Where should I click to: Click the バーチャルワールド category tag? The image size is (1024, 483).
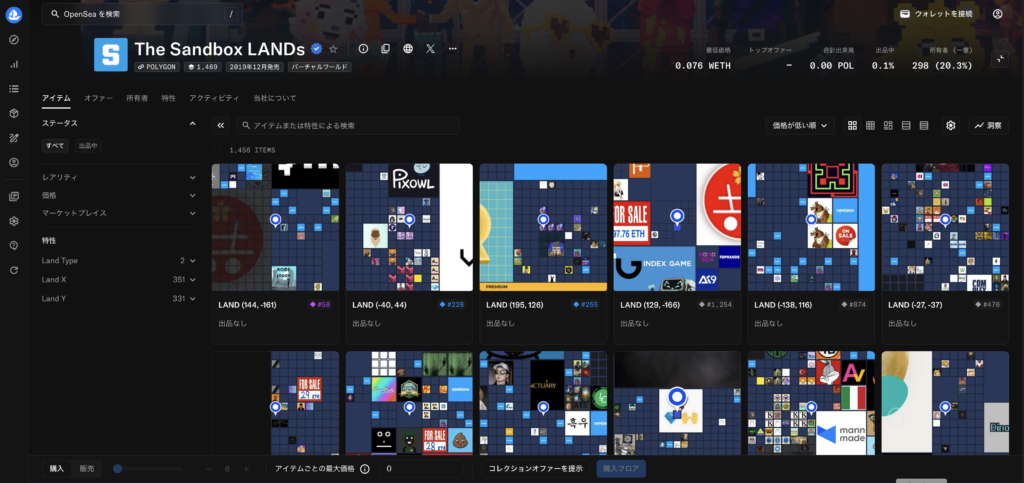click(320, 67)
